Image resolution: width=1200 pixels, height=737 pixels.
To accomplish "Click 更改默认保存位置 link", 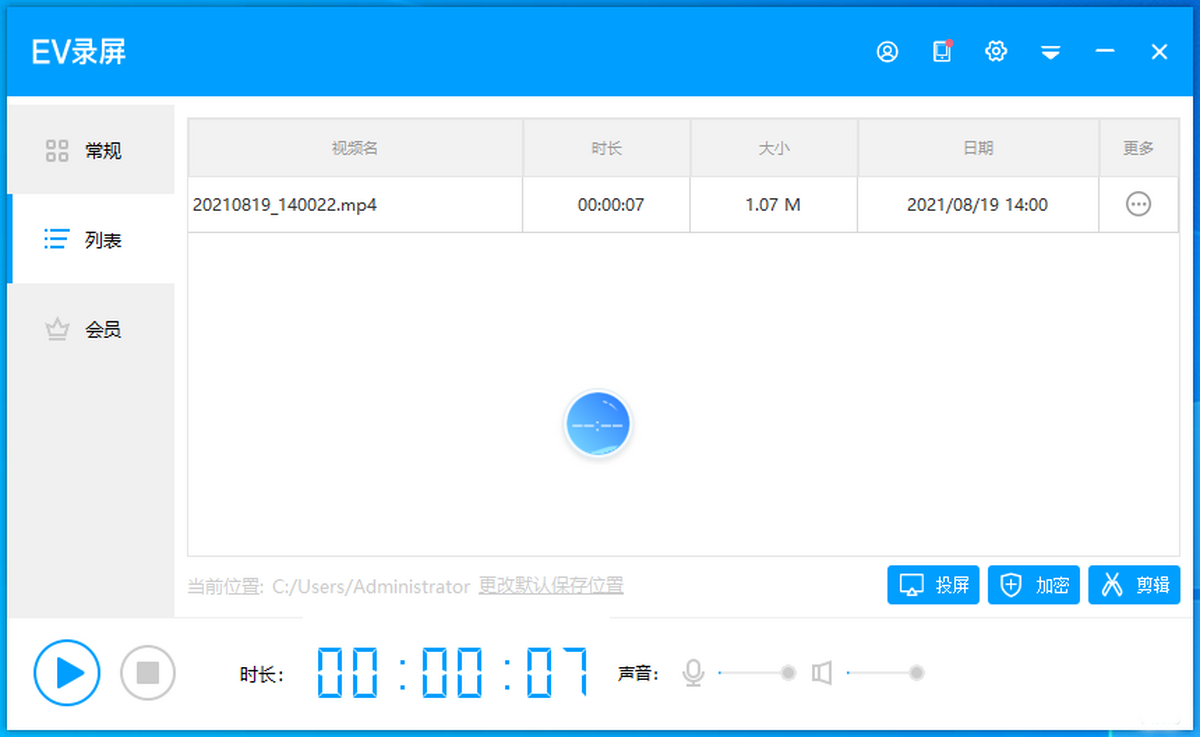I will [551, 585].
